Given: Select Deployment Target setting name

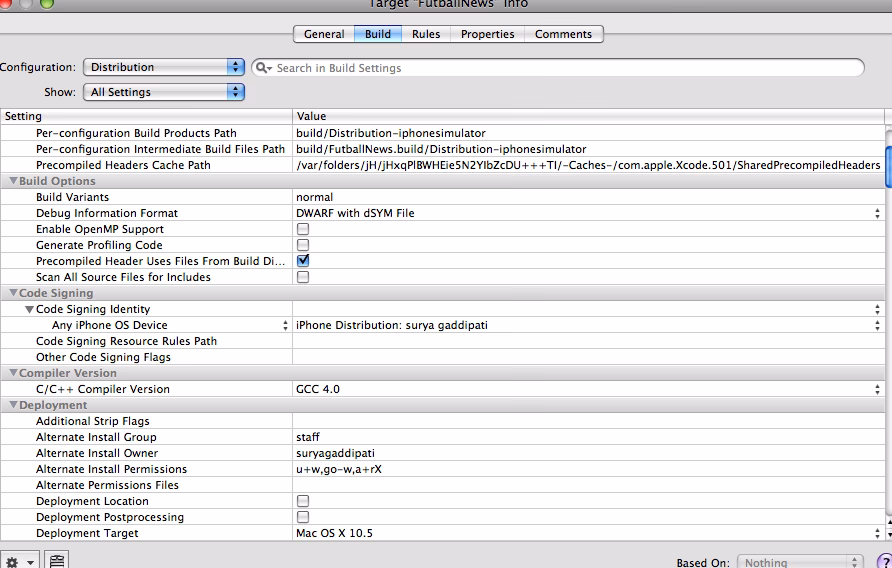Looking at the screenshot, I should coord(87,533).
